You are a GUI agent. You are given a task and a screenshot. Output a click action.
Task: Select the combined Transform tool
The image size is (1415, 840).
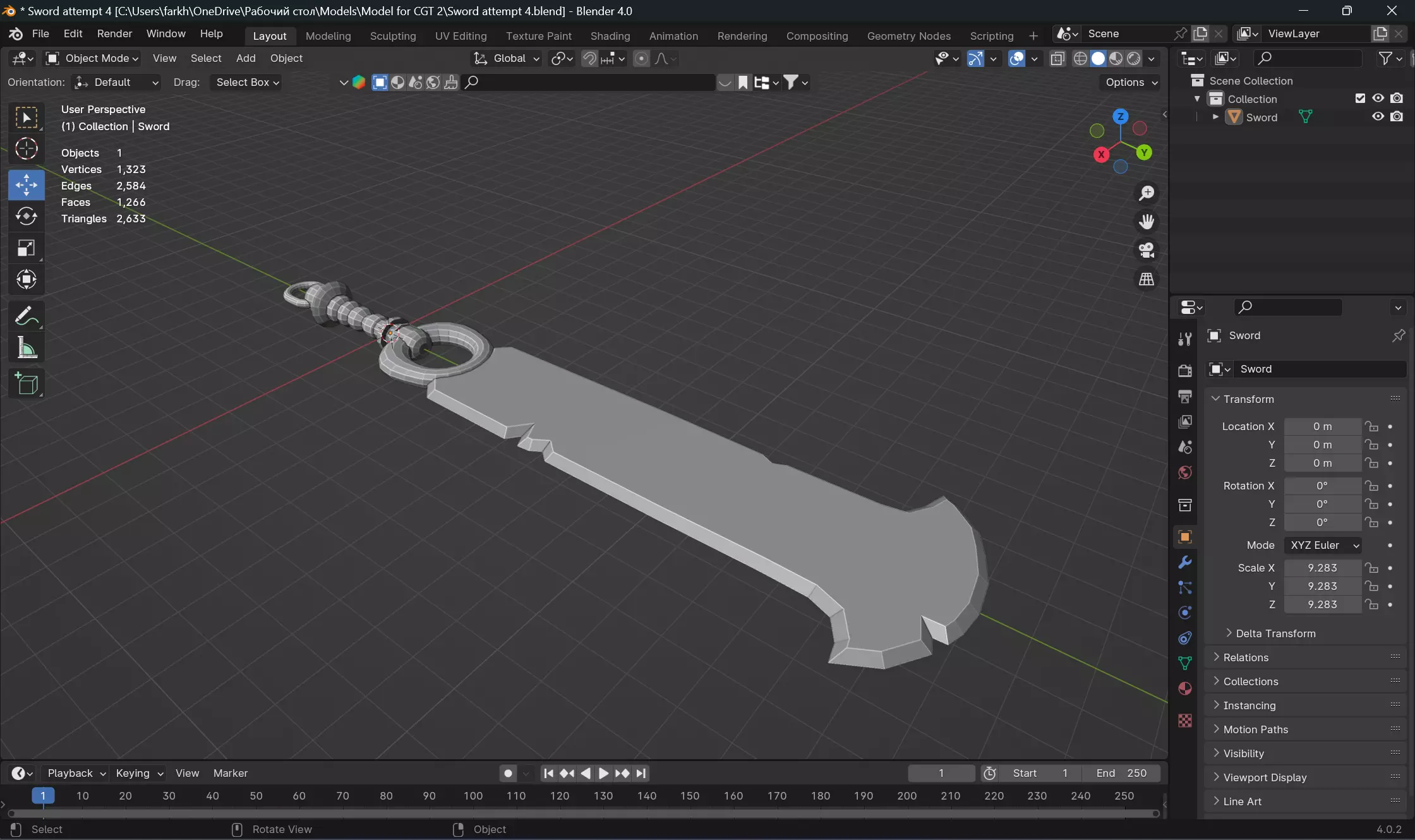[26, 279]
